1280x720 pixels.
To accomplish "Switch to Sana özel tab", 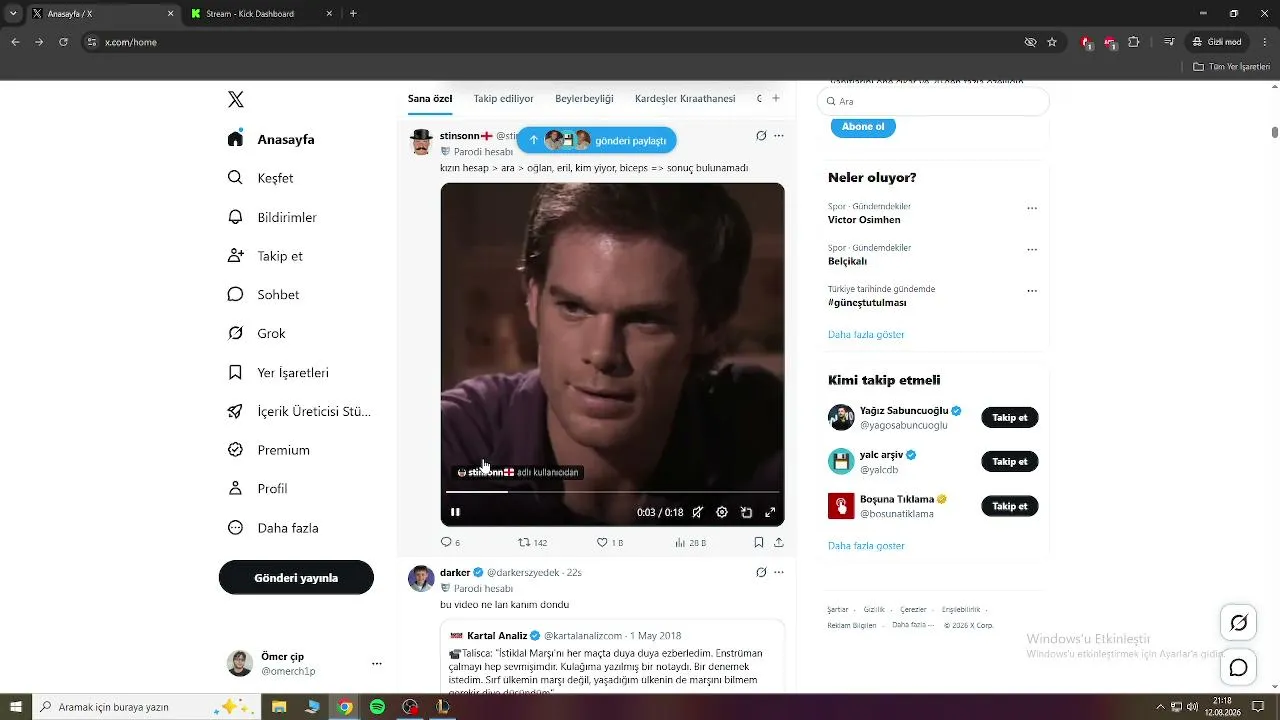I will (430, 99).
